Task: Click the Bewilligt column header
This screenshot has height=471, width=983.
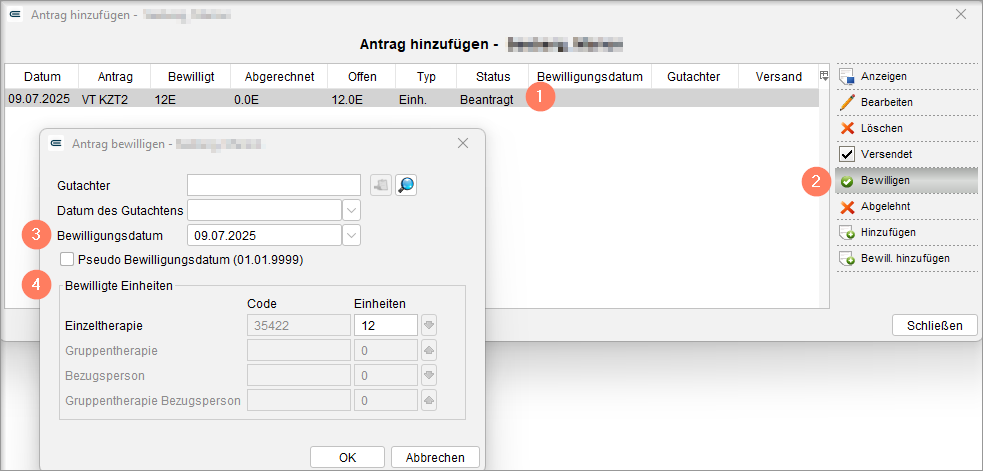Action: click(191, 77)
